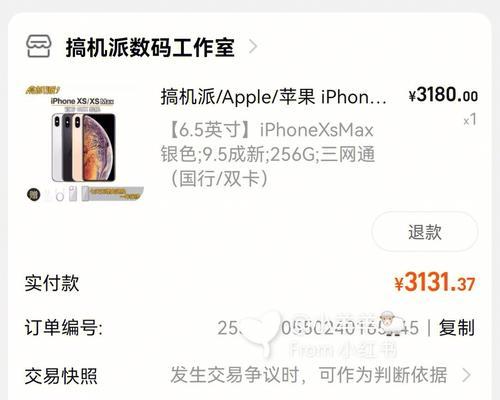Open the 搞机派数码工作室 store page

(150, 47)
